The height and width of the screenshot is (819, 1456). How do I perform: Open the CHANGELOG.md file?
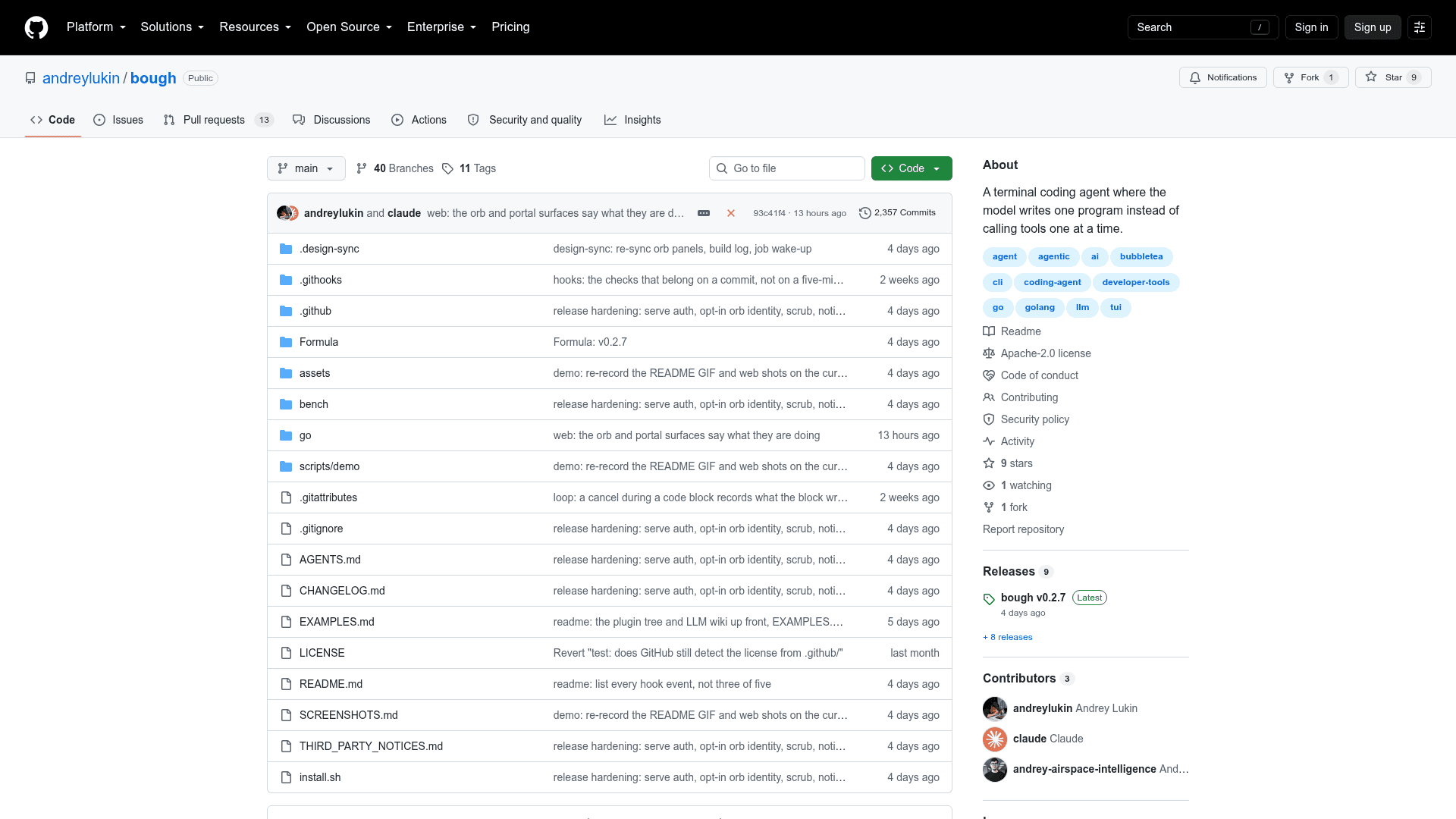342,591
